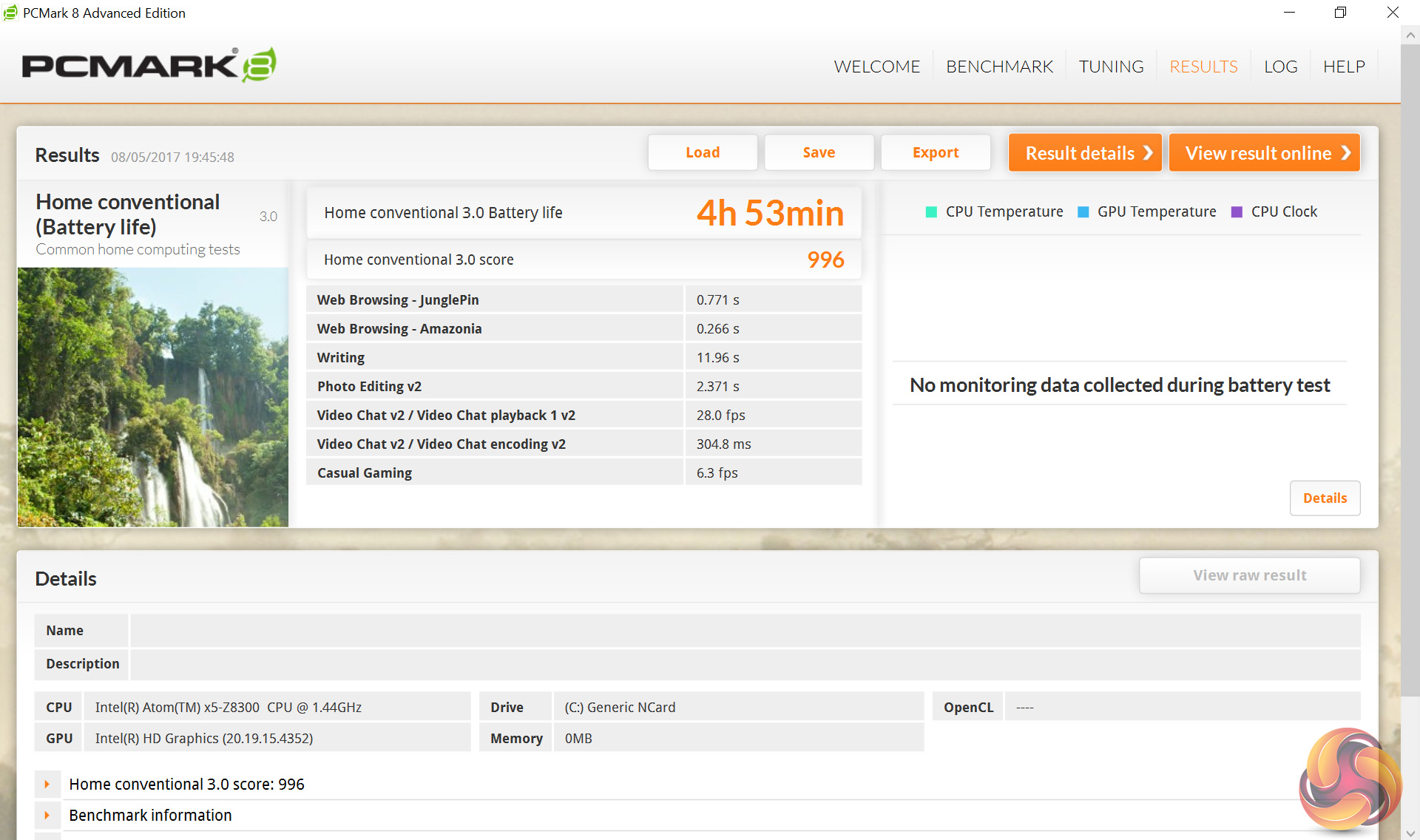1420x840 pixels.
Task: Switch to the Benchmark tab
Action: 999,67
